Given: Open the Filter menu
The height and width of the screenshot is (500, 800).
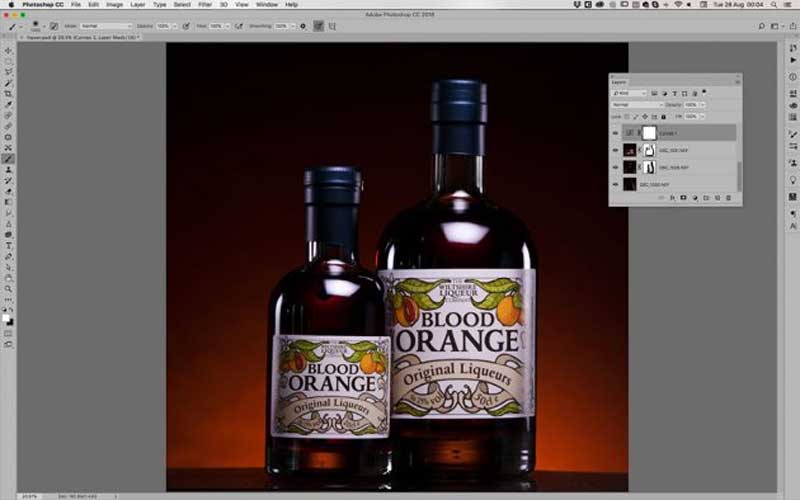Looking at the screenshot, I should pyautogui.click(x=205, y=5).
